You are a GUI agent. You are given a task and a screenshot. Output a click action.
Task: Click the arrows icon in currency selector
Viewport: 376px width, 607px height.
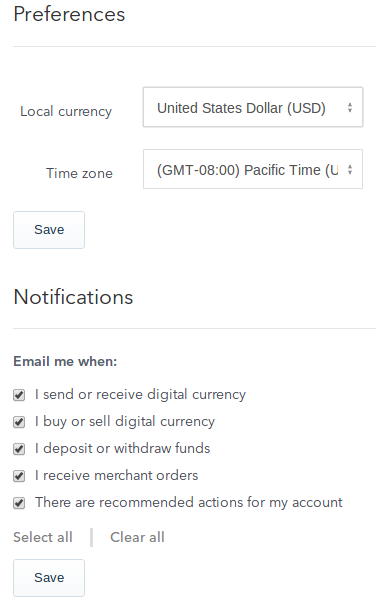coord(350,108)
